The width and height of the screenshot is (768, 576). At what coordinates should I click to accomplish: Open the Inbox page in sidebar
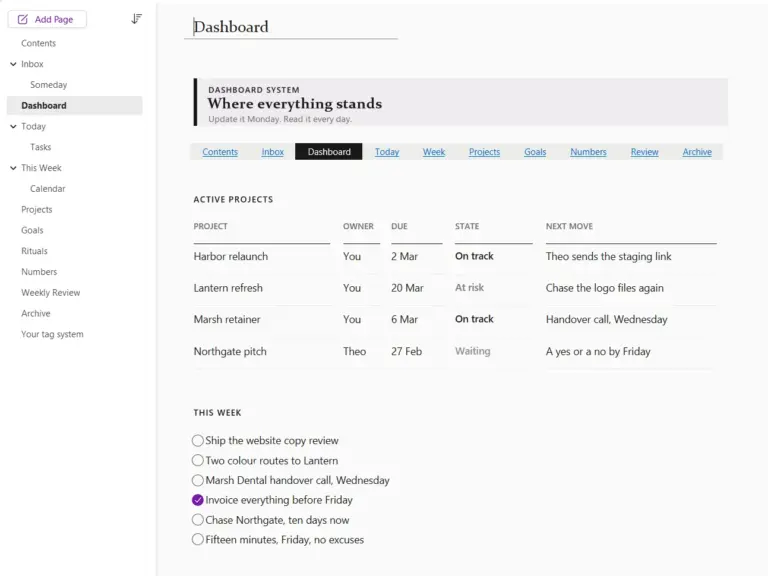[32, 64]
